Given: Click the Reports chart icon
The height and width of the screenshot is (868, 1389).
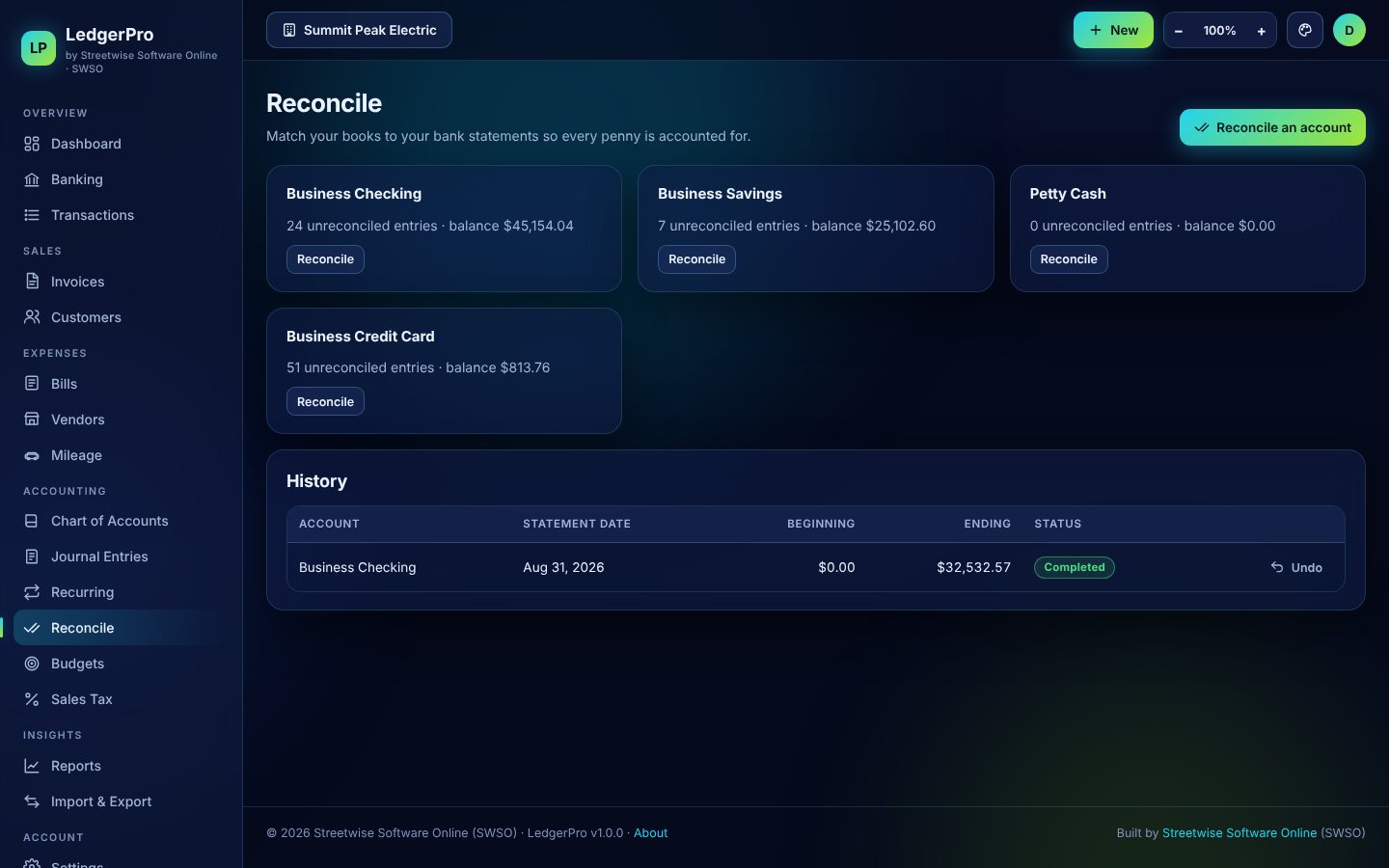Looking at the screenshot, I should (32, 766).
